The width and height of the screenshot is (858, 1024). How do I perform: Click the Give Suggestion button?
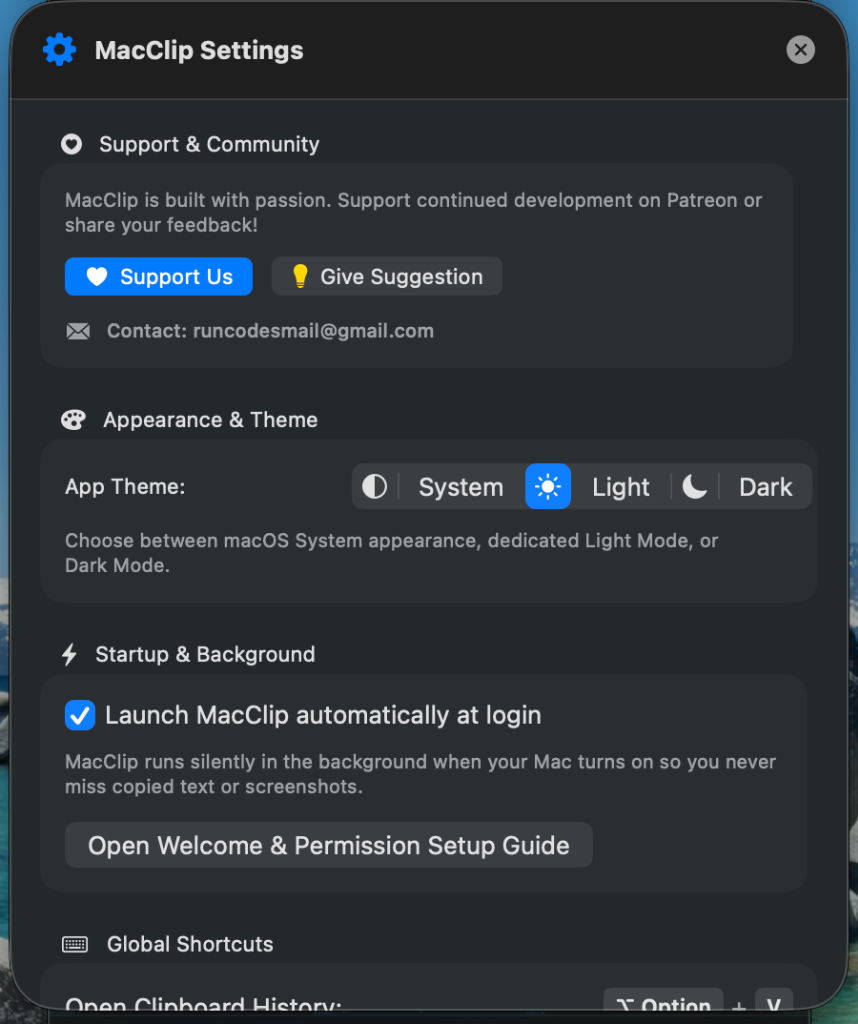(x=387, y=276)
